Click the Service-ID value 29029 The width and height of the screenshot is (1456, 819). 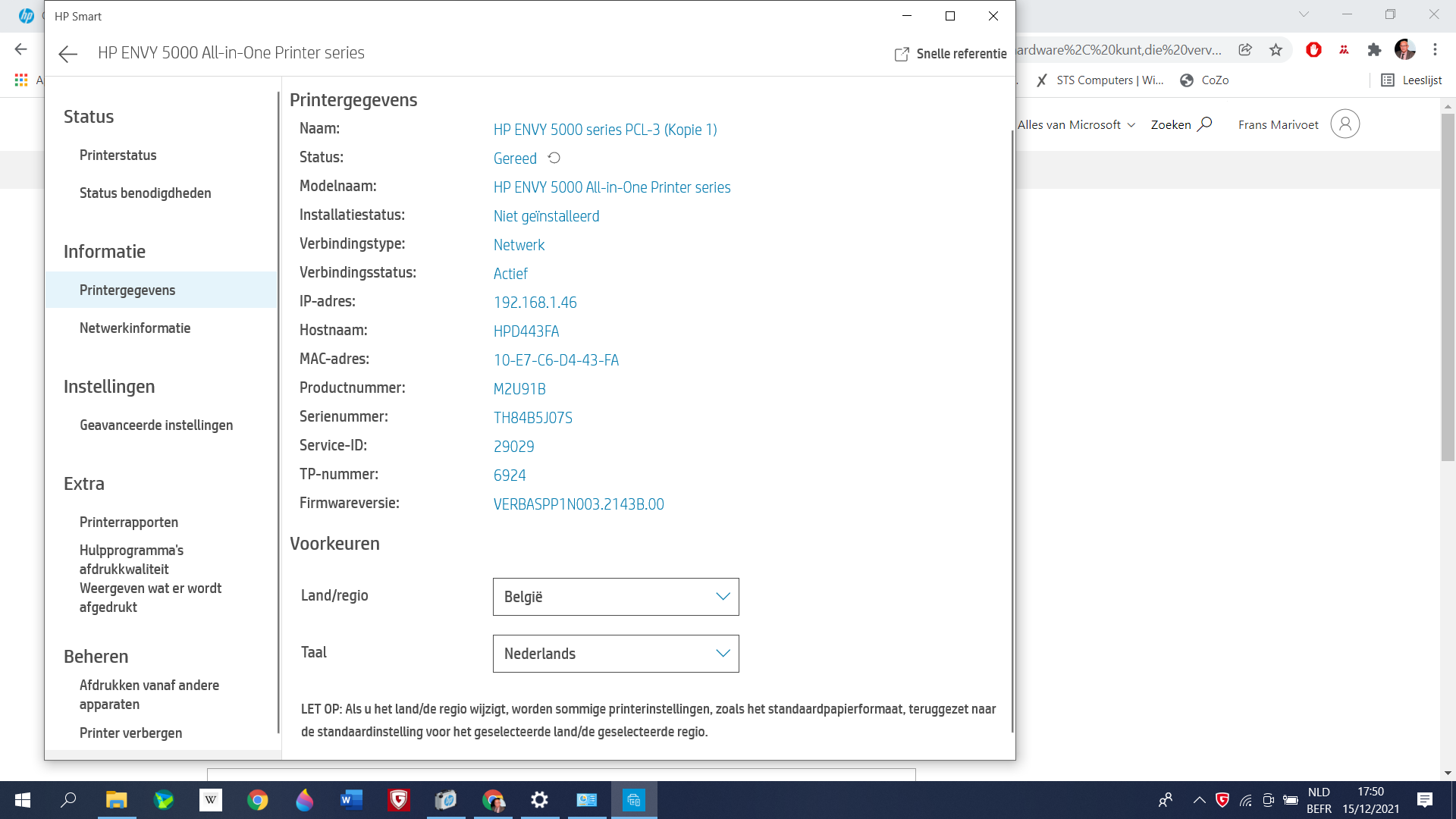[513, 446]
